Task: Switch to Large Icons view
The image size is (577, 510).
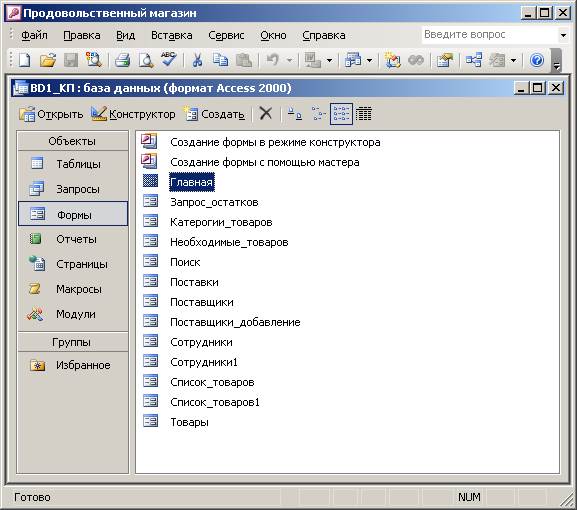Action: click(294, 114)
